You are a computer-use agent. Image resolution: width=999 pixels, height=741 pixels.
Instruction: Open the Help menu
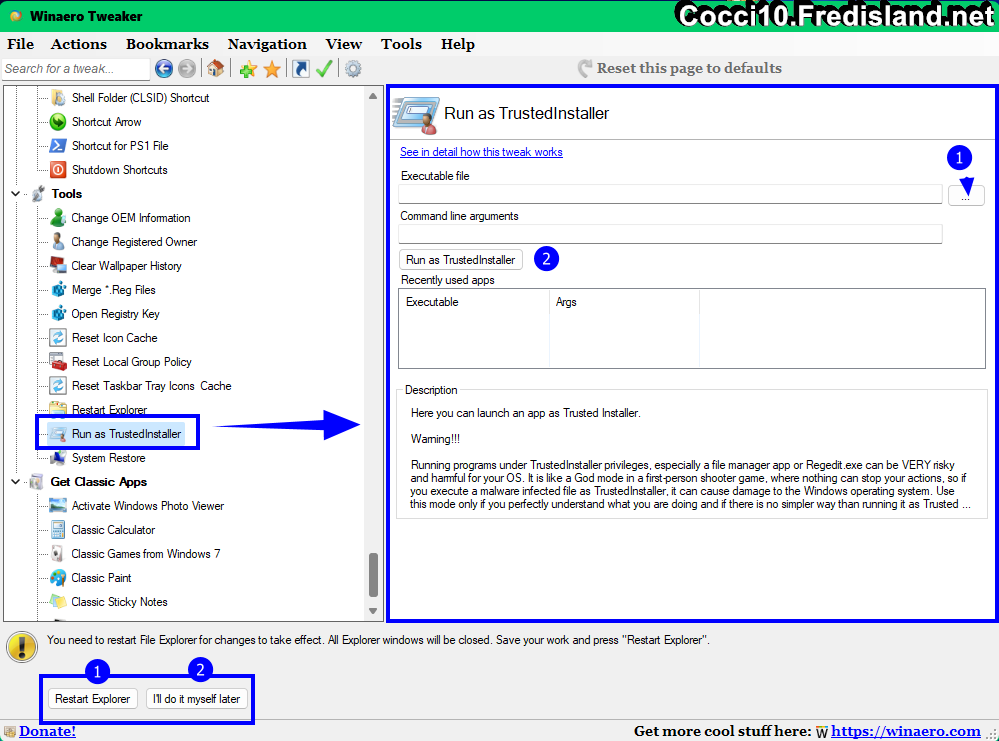coord(457,44)
